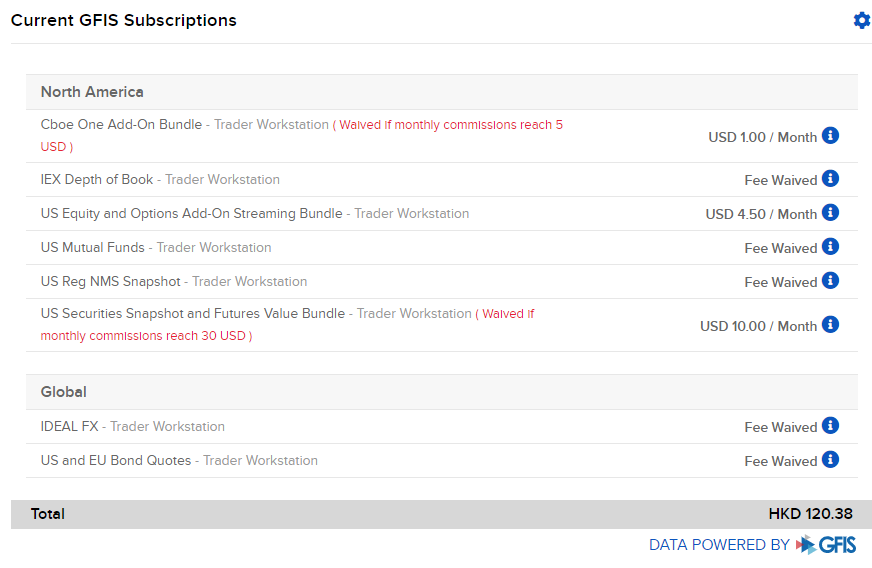Show info for US and EU Bond Quotes
Viewport: 872px width, 568px height.
click(x=830, y=460)
